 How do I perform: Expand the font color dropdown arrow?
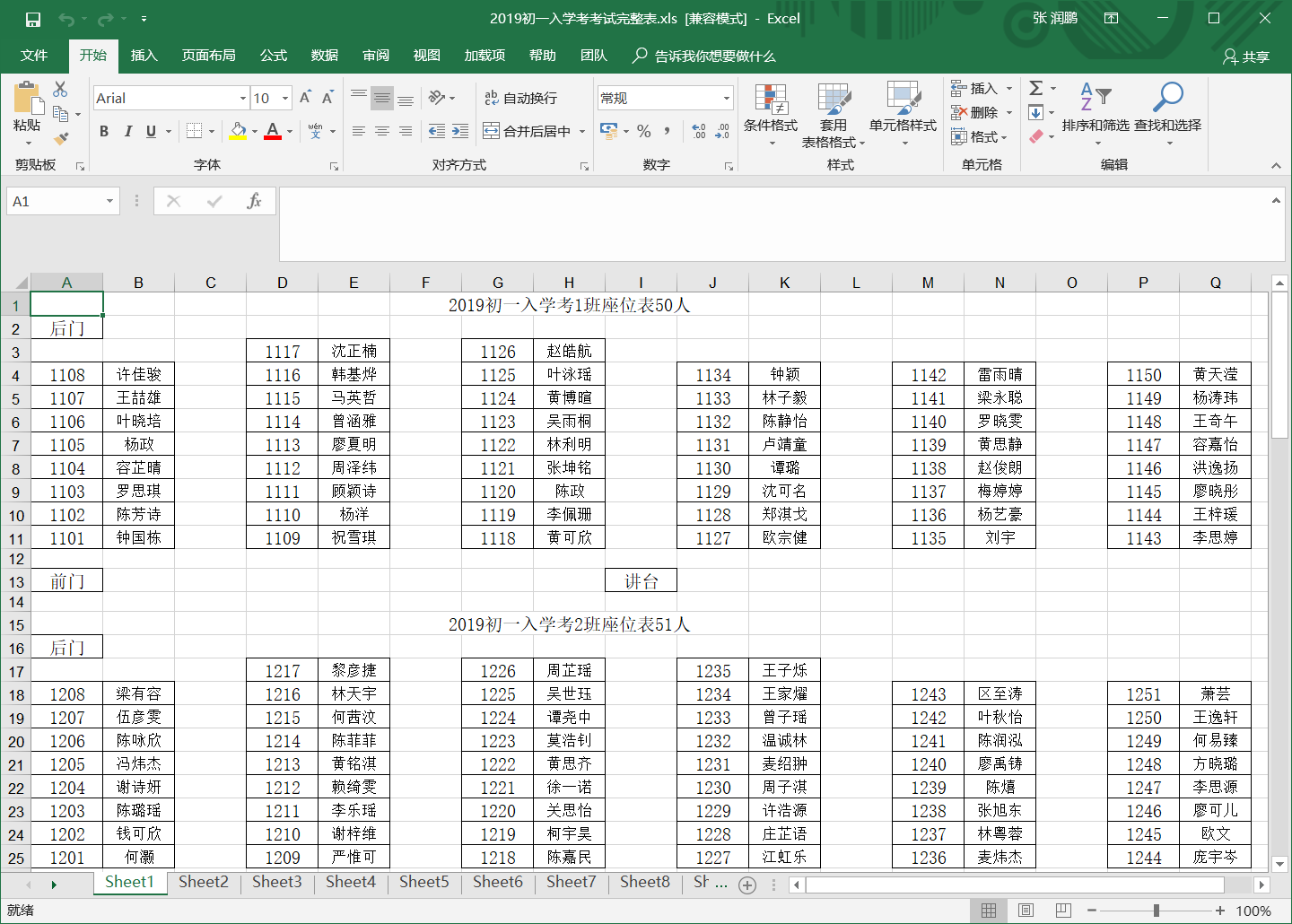(290, 131)
